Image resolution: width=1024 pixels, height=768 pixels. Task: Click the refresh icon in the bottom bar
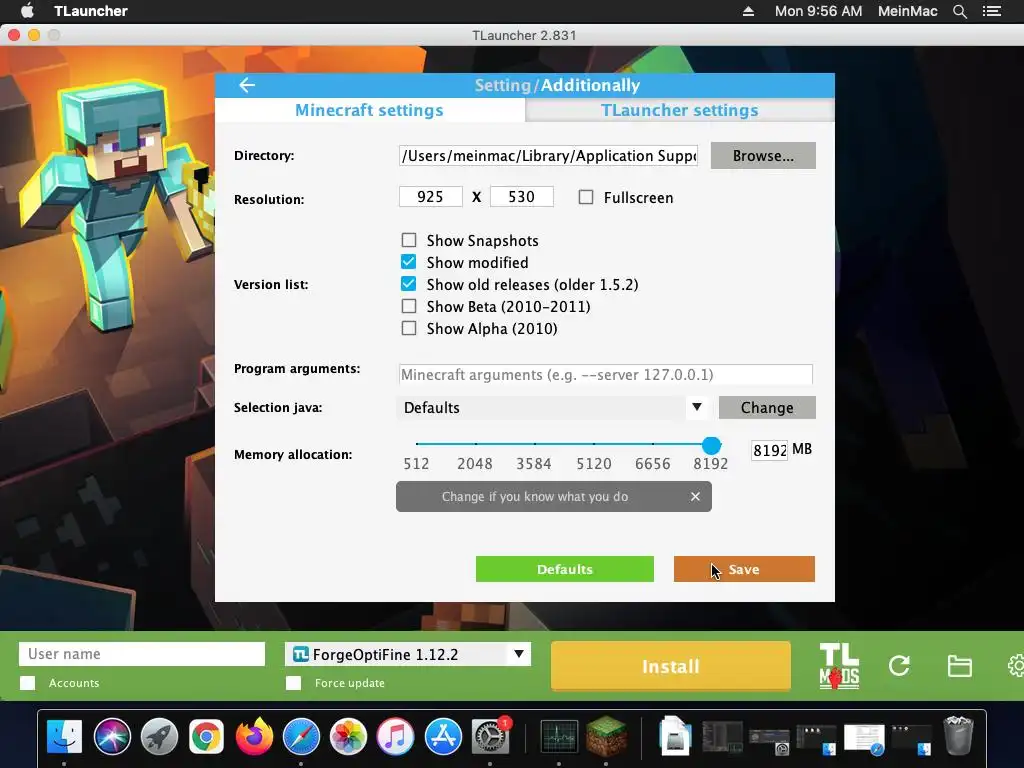click(x=899, y=665)
